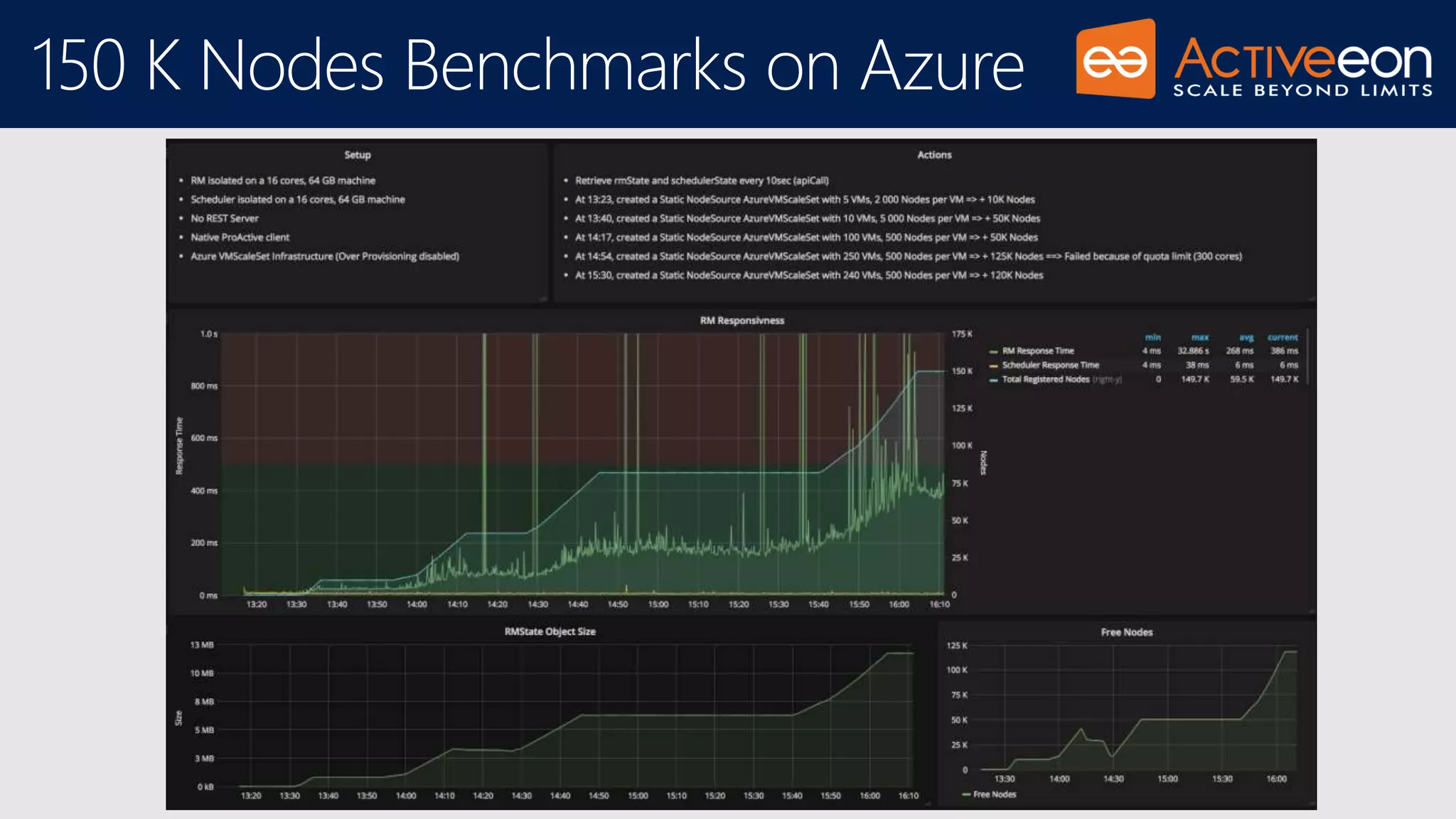
Task: Open the RMState Object Size panel title
Action: 550,631
